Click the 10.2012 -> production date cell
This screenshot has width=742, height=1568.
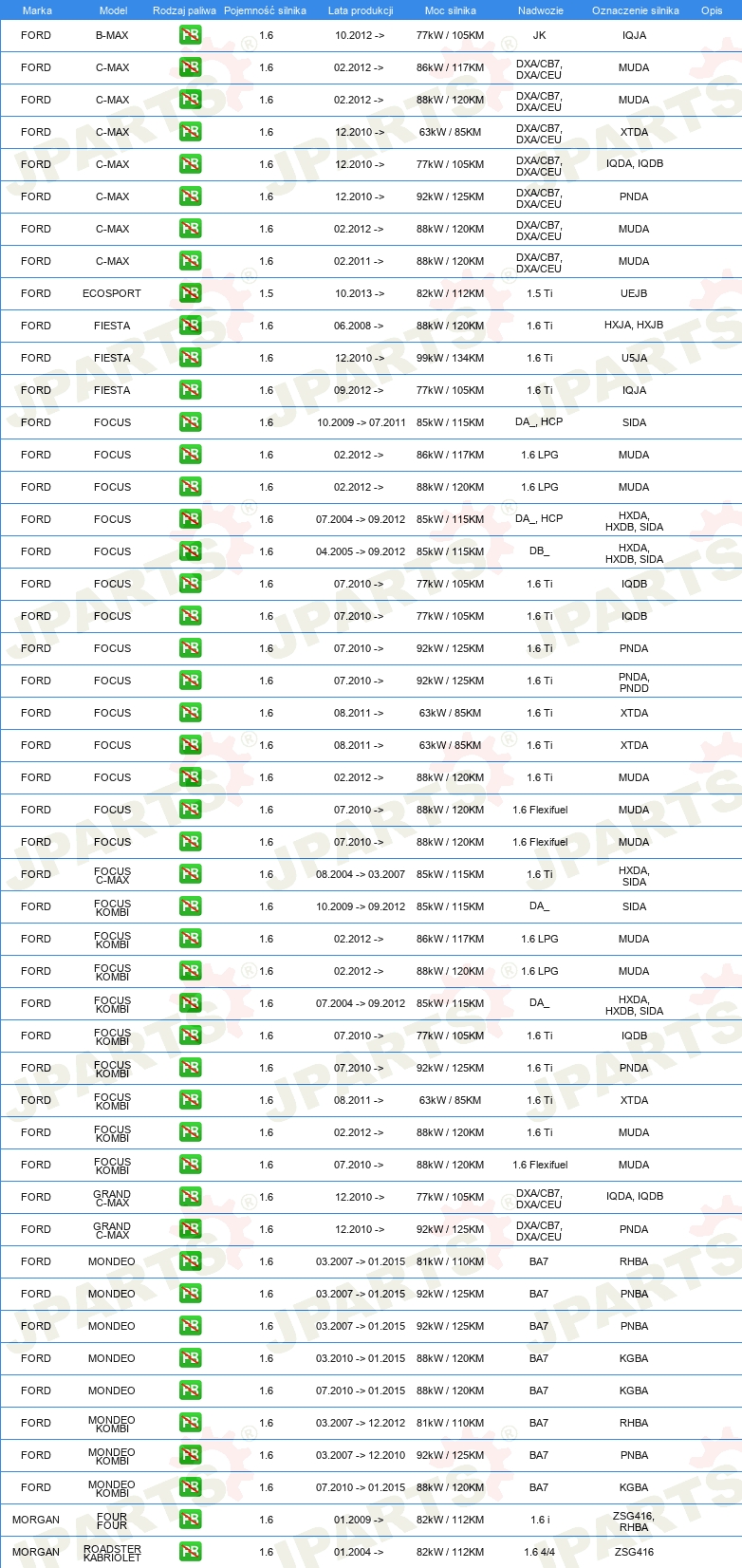tap(360, 36)
